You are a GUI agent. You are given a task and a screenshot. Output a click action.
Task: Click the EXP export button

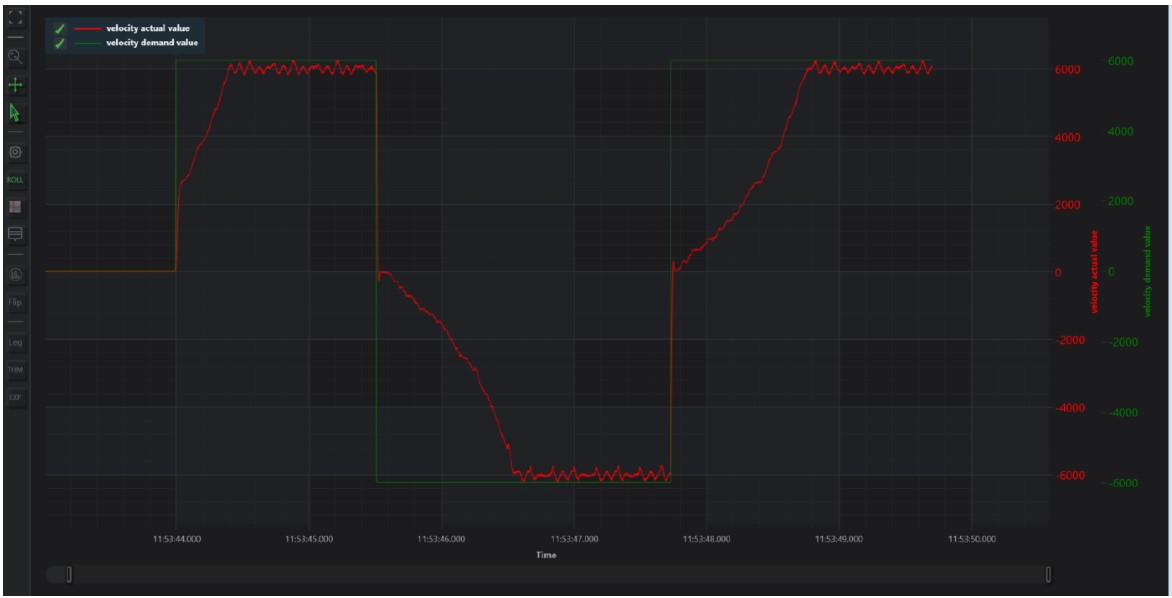pos(15,398)
